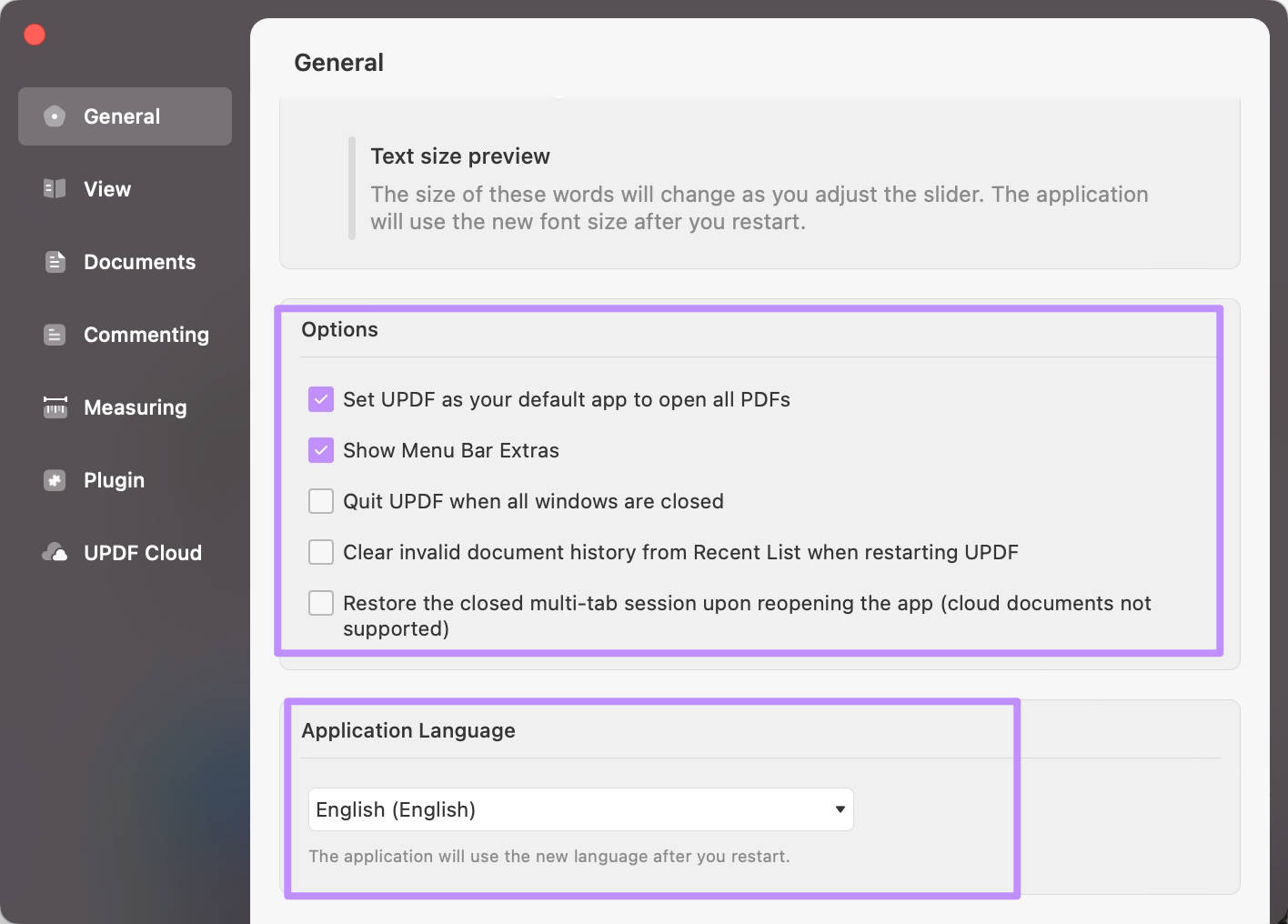Open Documents preferences
Image resolution: width=1288 pixels, height=924 pixels.
[x=125, y=262]
